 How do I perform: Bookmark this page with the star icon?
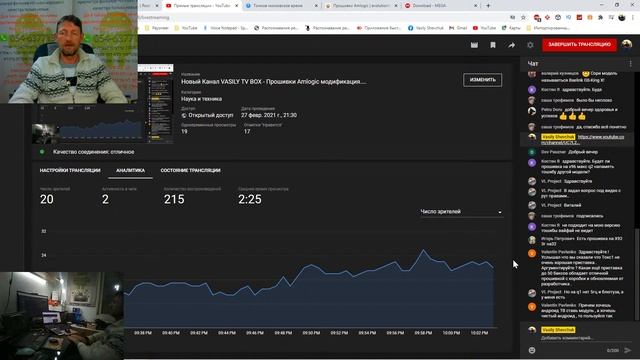(523, 18)
